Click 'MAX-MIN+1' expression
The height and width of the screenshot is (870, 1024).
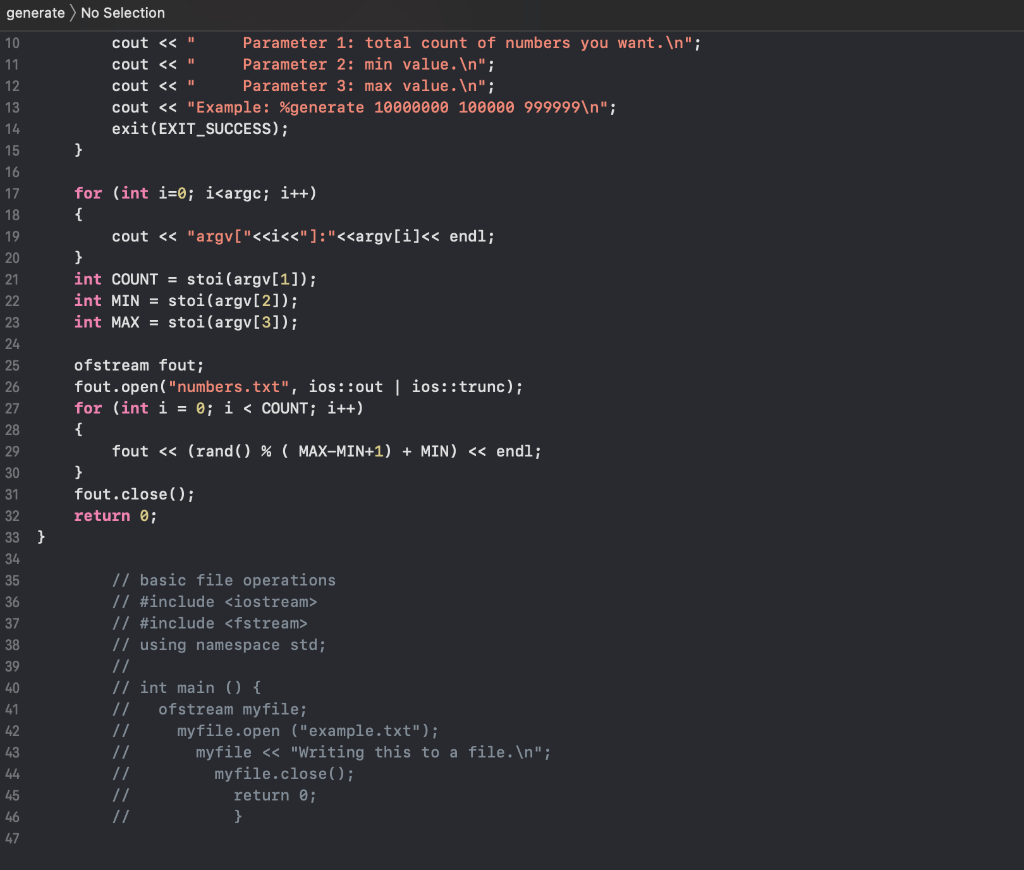(341, 452)
